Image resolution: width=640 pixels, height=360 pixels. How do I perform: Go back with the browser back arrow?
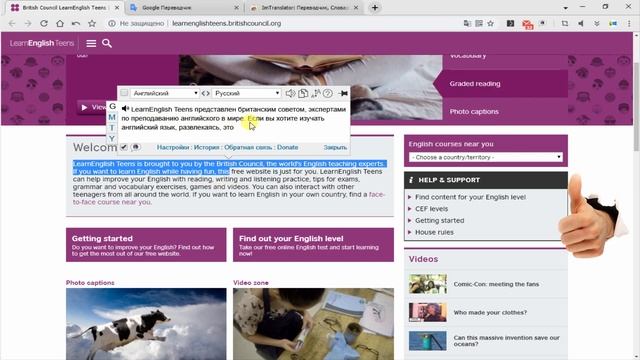pos(12,24)
